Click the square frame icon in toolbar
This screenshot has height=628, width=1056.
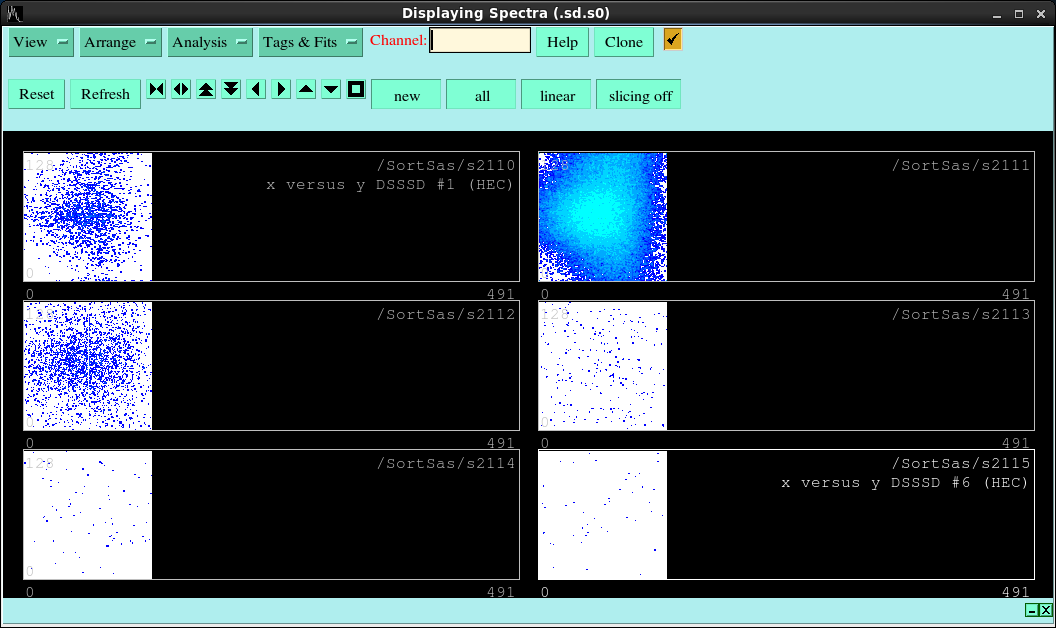pyautogui.click(x=356, y=89)
